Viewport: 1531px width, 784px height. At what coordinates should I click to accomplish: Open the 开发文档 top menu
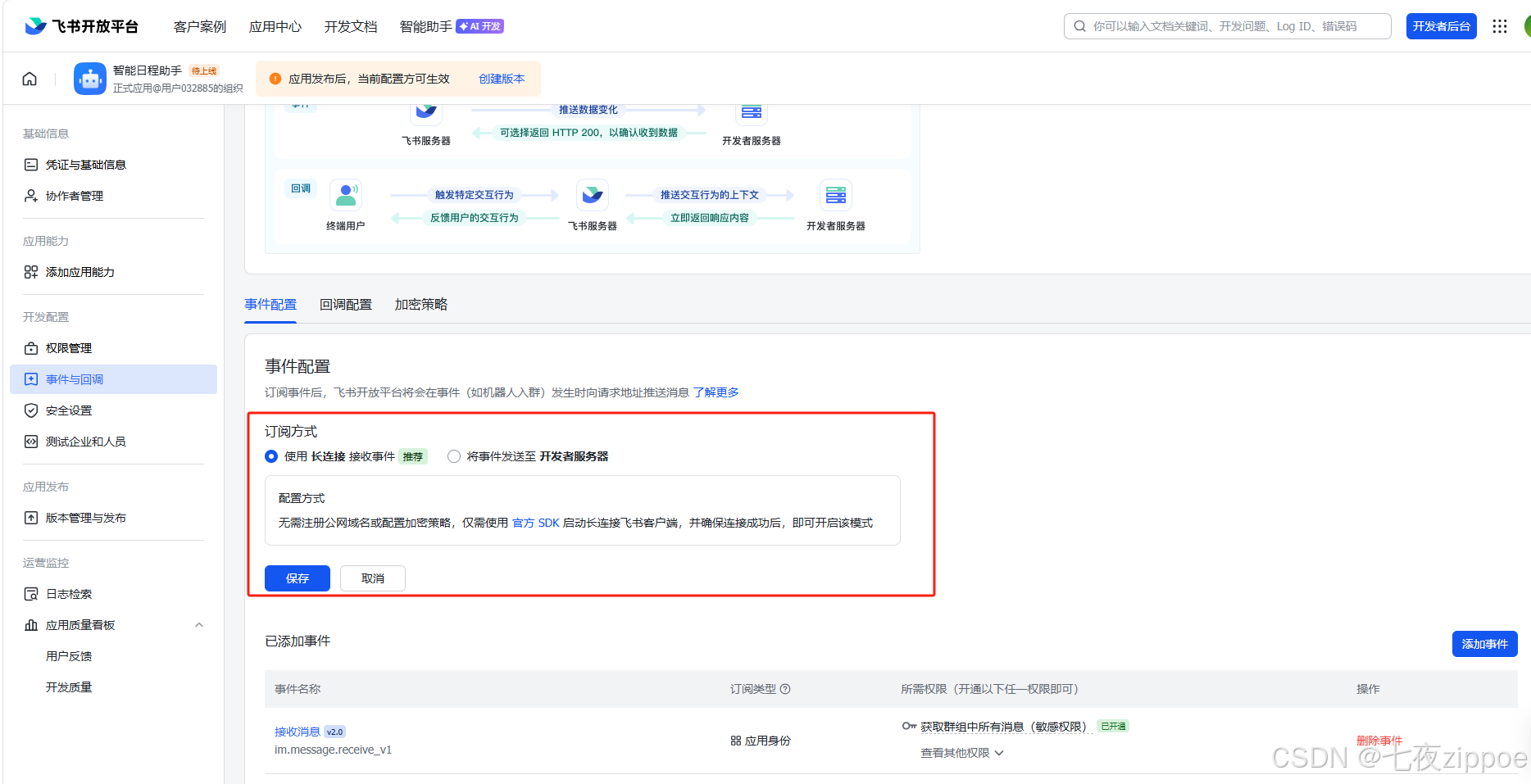(351, 26)
